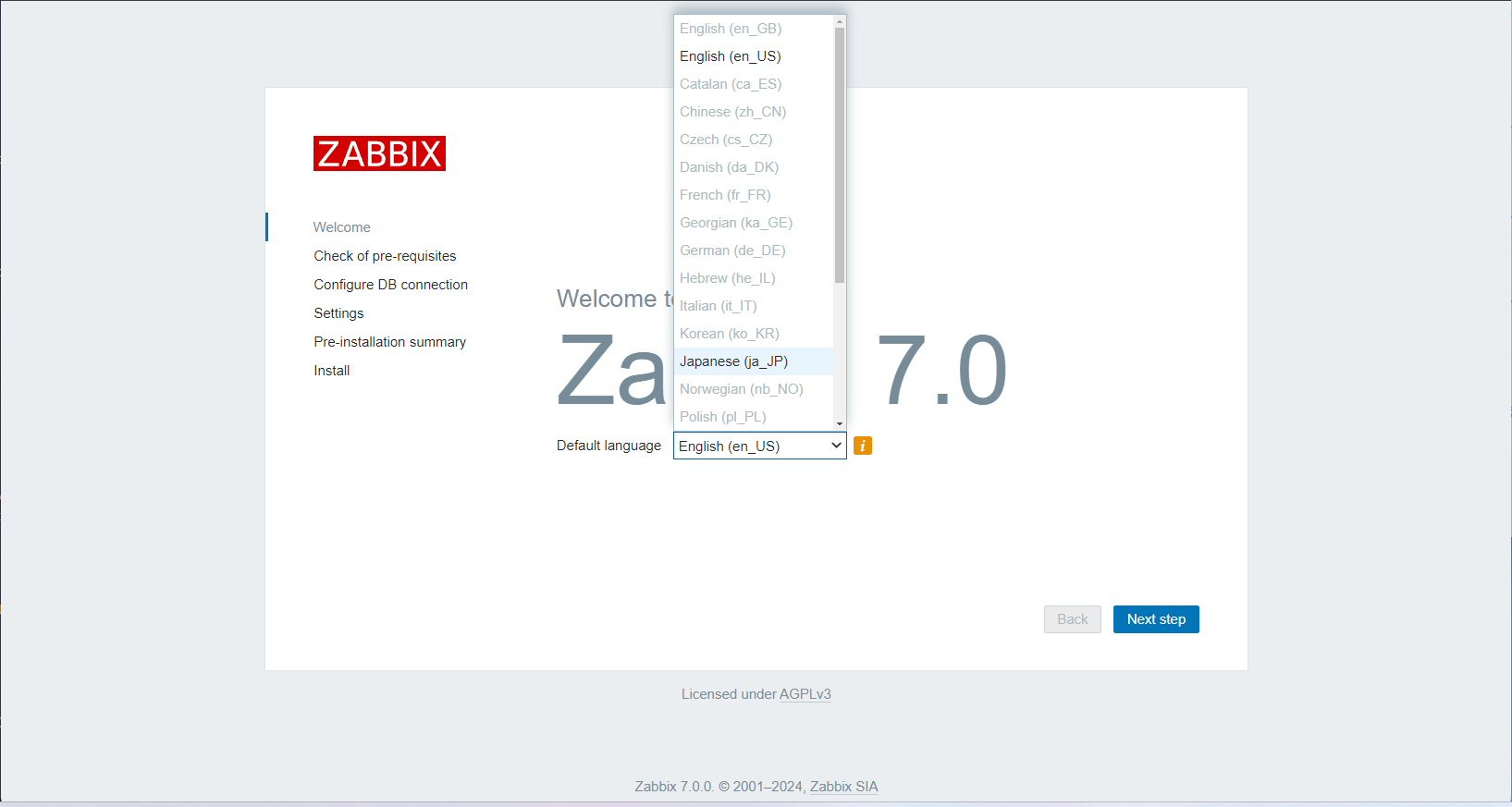Visit the Zabbix SIA footer link
1512x807 pixels.
point(843,787)
